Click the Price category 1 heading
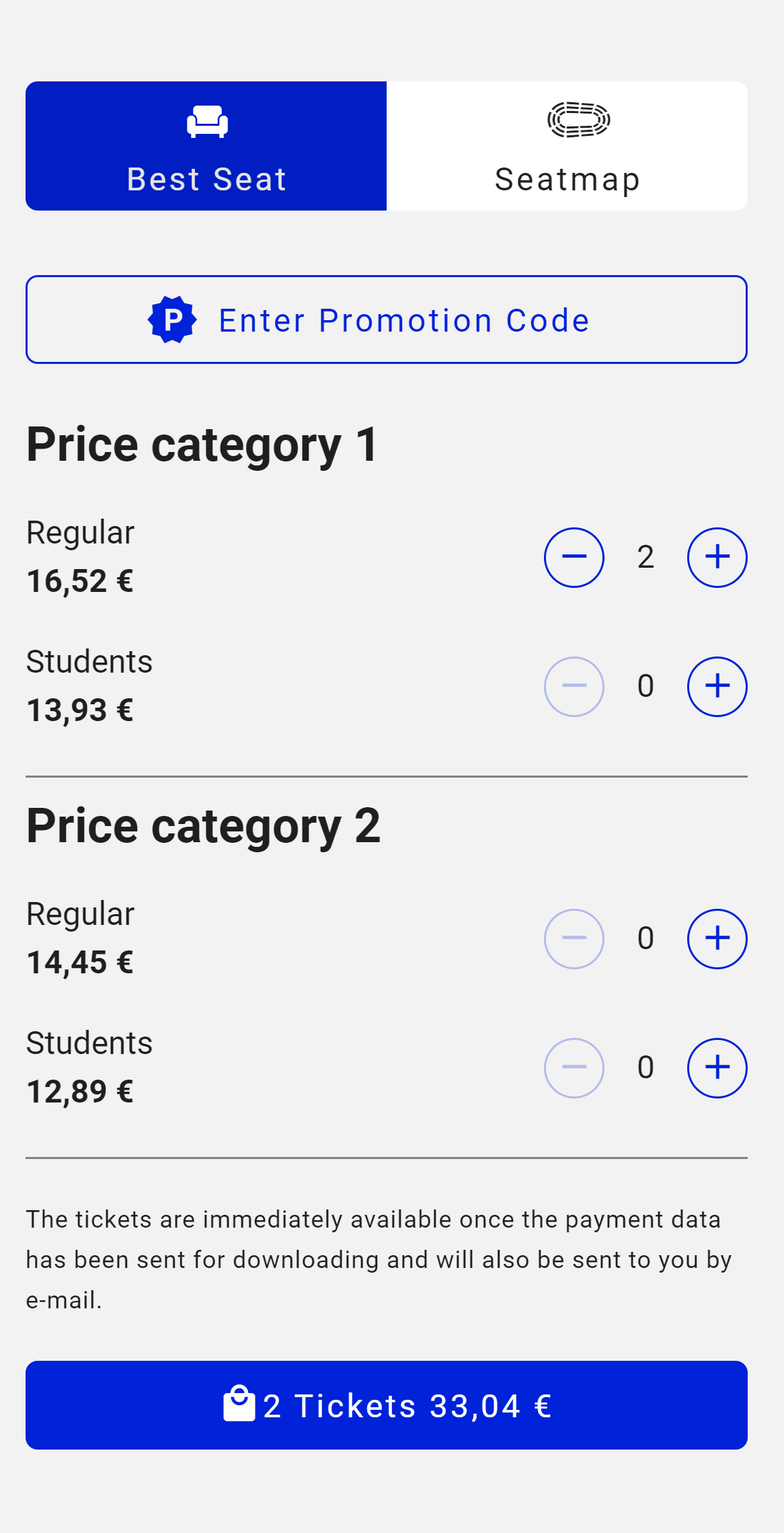 pos(202,445)
